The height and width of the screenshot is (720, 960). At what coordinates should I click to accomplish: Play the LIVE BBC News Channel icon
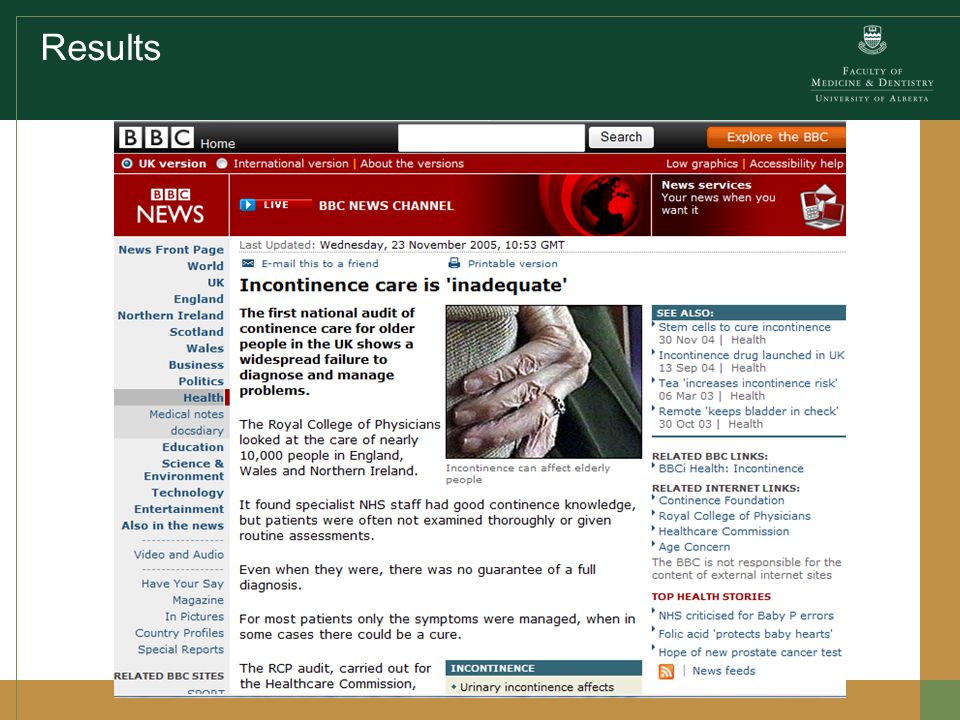point(247,204)
